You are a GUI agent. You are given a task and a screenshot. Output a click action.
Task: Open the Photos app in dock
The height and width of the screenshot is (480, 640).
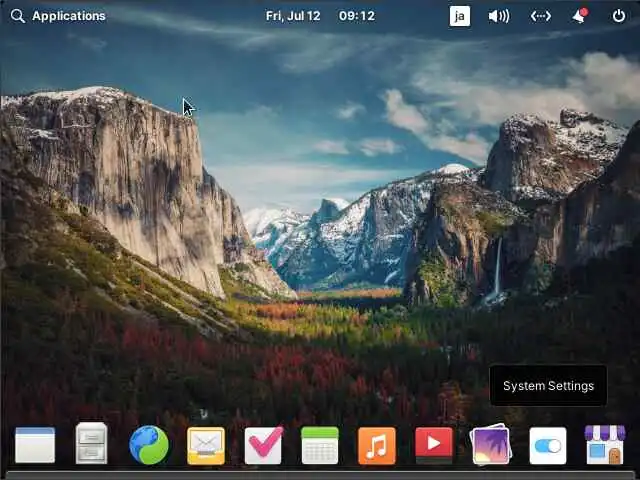pyautogui.click(x=491, y=444)
